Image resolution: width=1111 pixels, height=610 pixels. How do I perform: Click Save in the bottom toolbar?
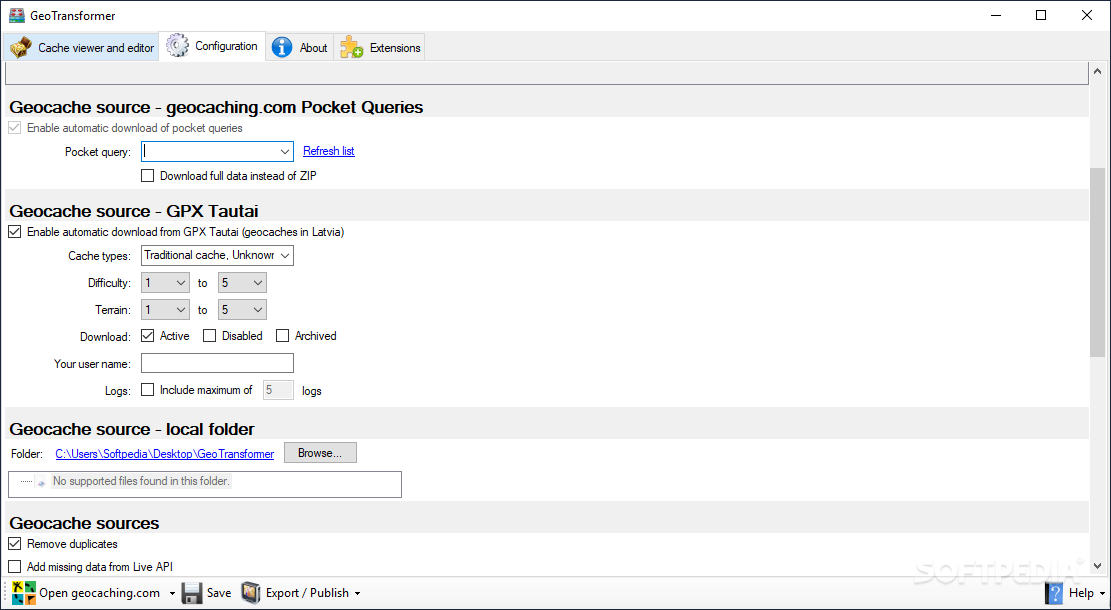tap(219, 593)
